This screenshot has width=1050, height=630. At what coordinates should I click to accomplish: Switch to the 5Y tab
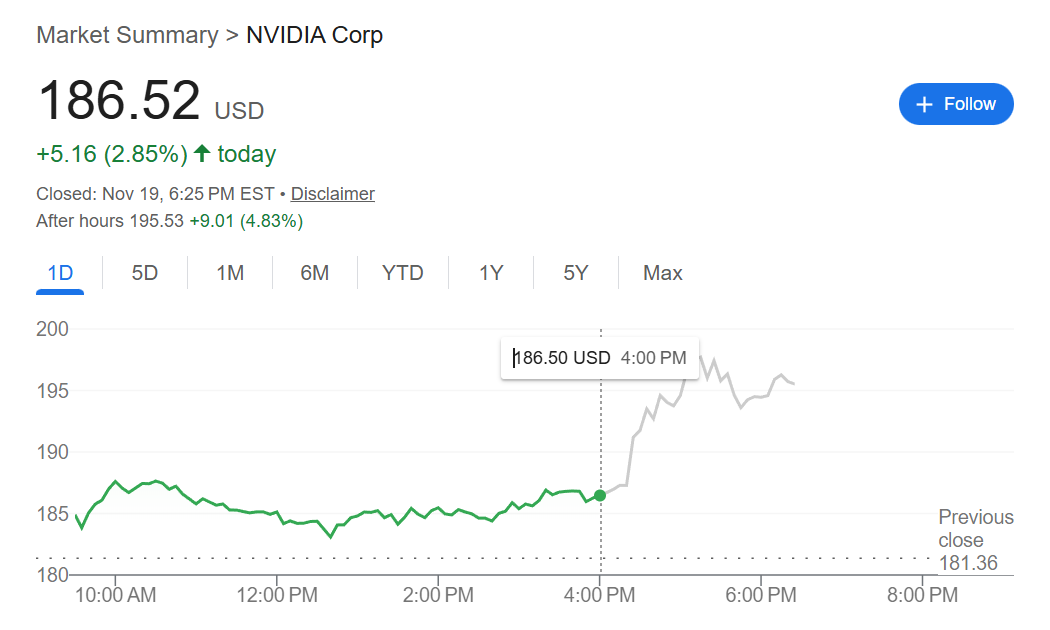(x=576, y=273)
